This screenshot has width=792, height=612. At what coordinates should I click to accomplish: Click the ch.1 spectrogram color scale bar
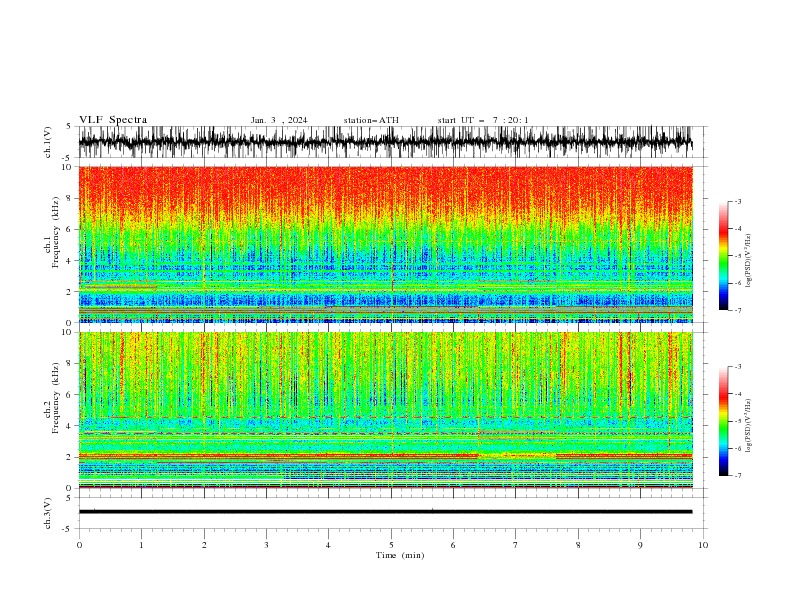(x=723, y=256)
